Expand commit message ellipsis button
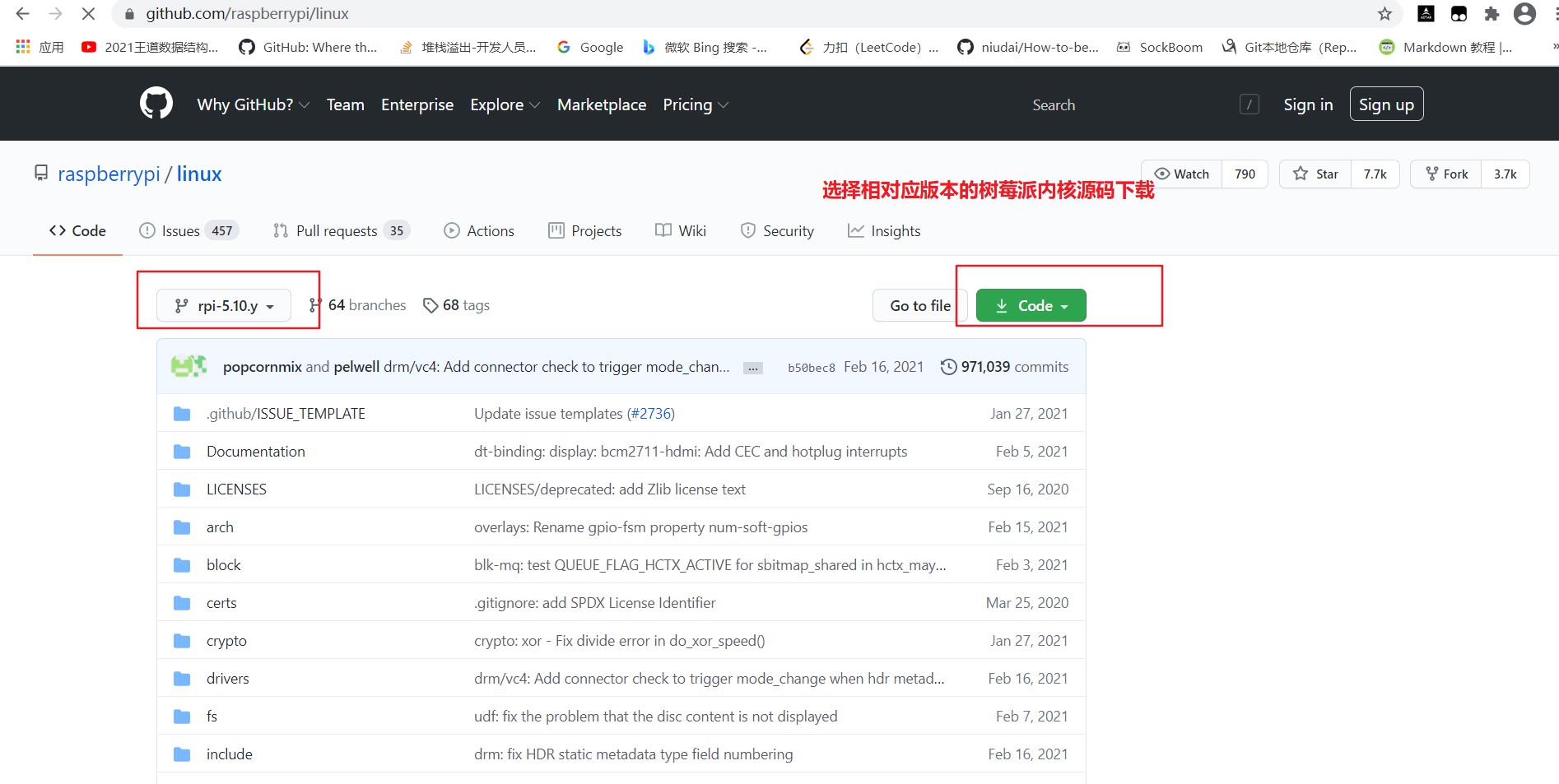1559x784 pixels. tap(752, 368)
